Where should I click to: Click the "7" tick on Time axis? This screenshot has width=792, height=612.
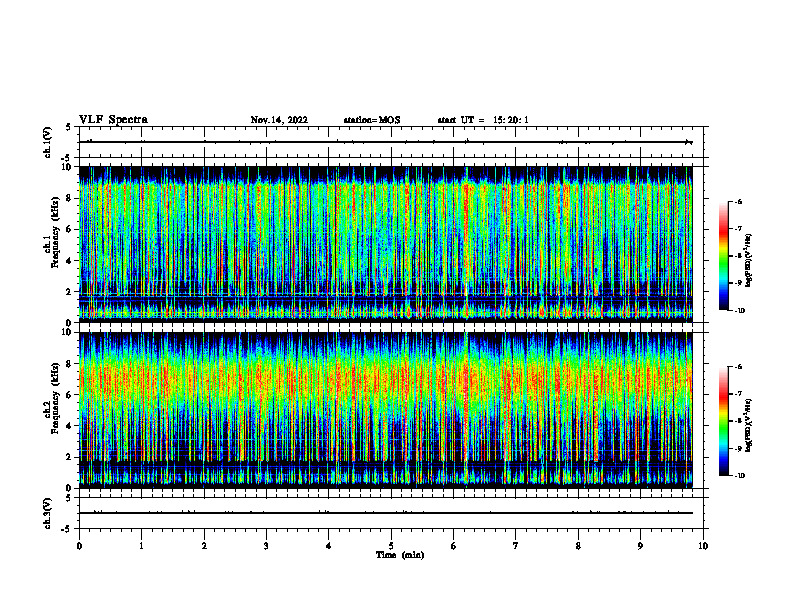coord(516,546)
